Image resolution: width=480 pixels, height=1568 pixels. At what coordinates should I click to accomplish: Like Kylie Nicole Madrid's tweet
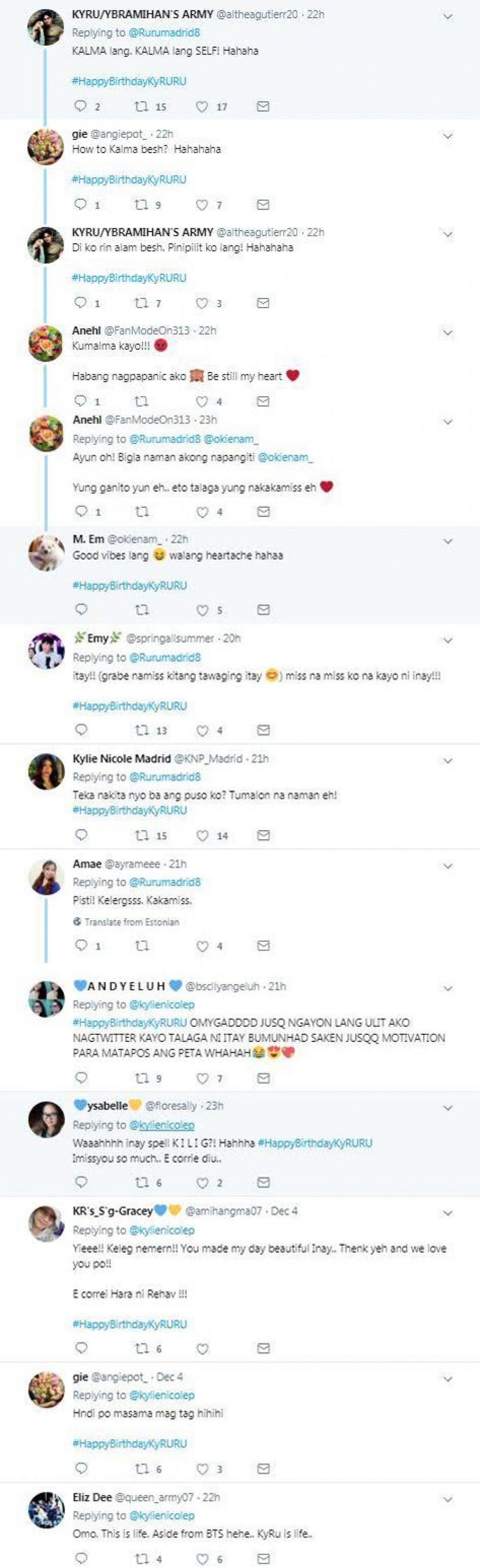202,836
